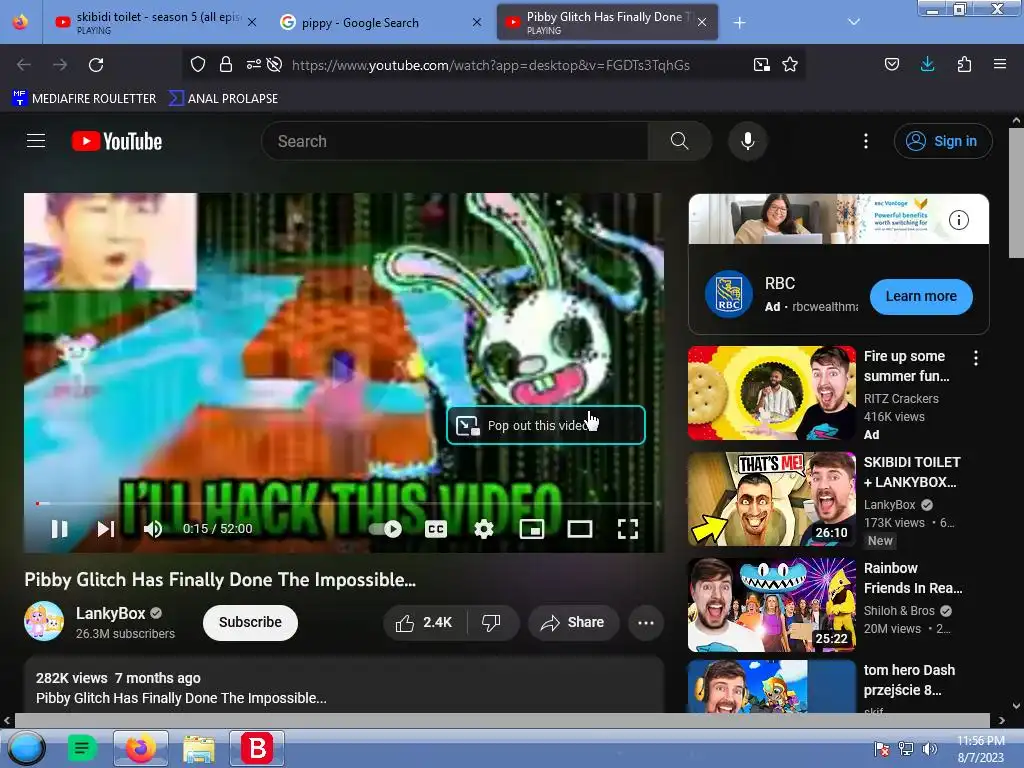This screenshot has width=1024, height=768.
Task: Open video settings gear icon
Action: [x=484, y=529]
